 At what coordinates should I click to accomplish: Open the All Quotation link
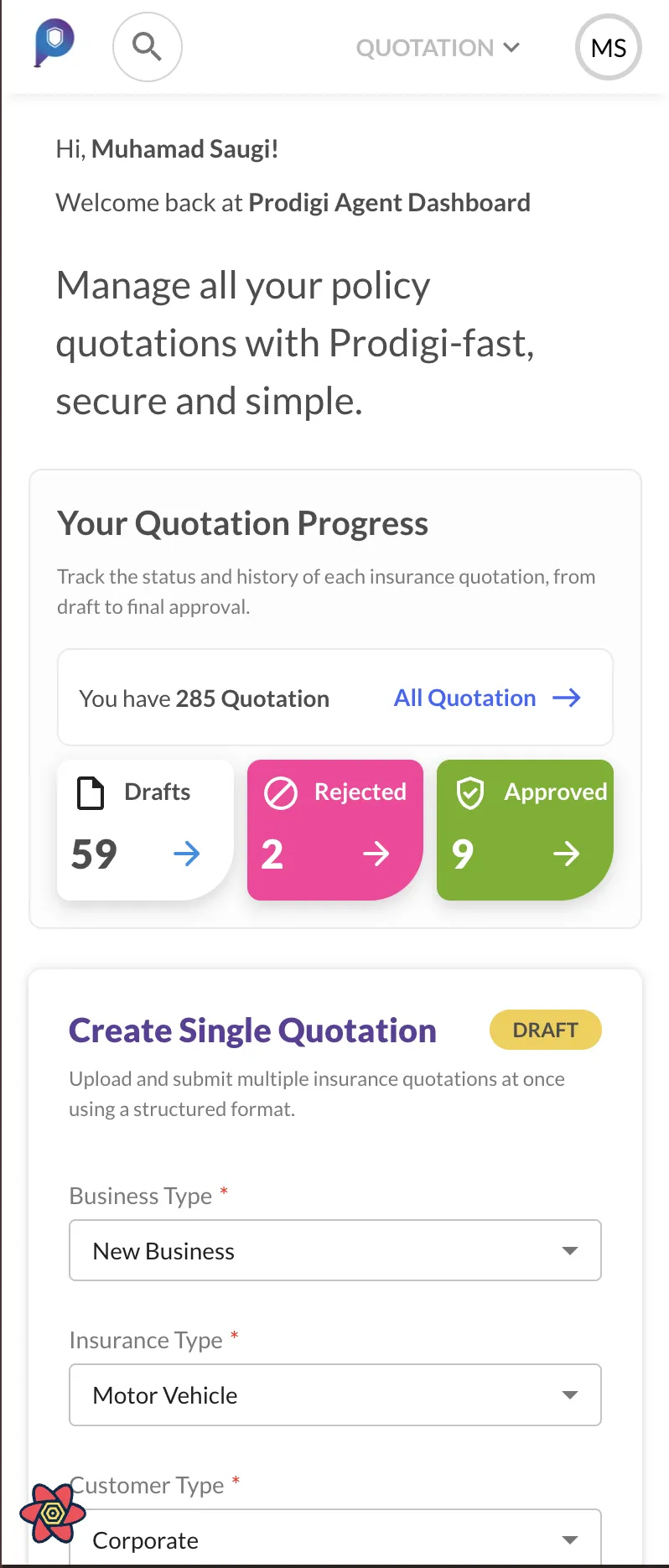(464, 698)
